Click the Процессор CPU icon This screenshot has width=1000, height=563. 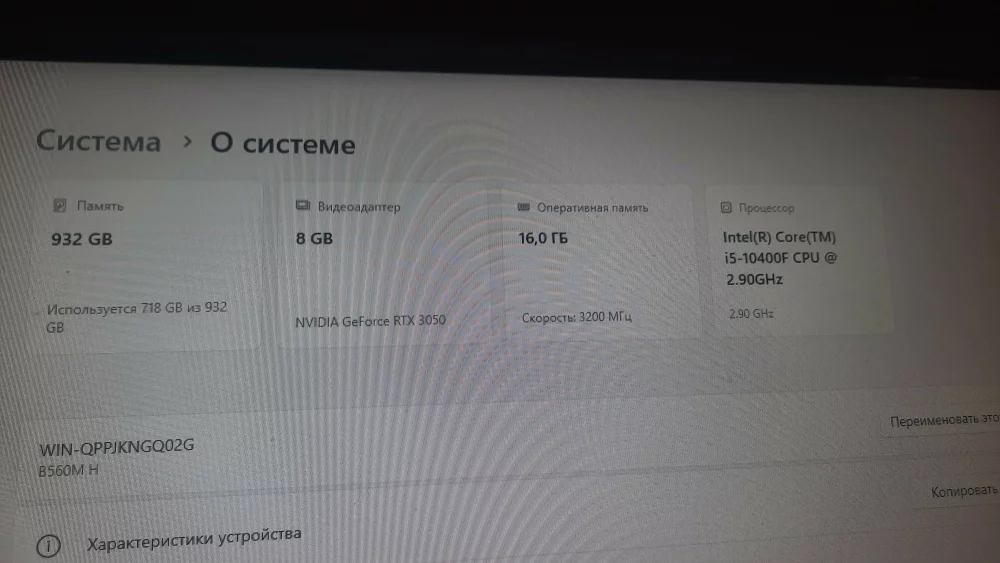pos(726,207)
